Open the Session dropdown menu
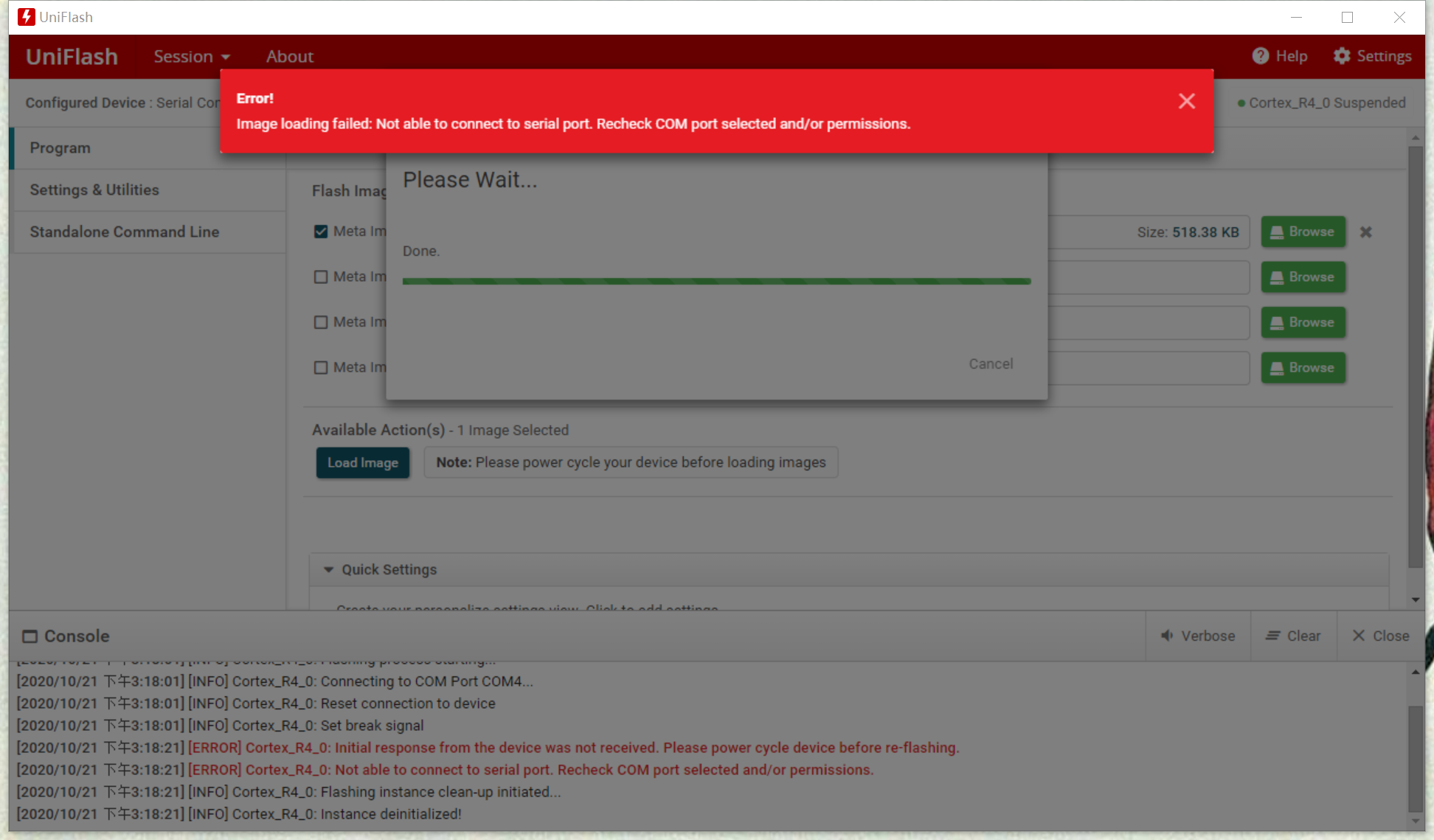 (x=192, y=57)
